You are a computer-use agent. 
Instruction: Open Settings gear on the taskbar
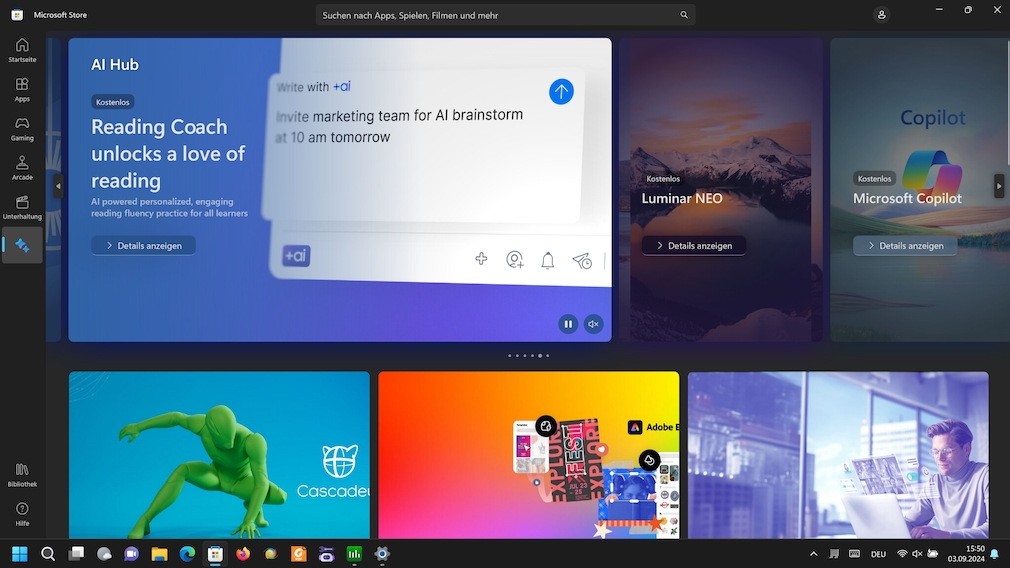382,554
